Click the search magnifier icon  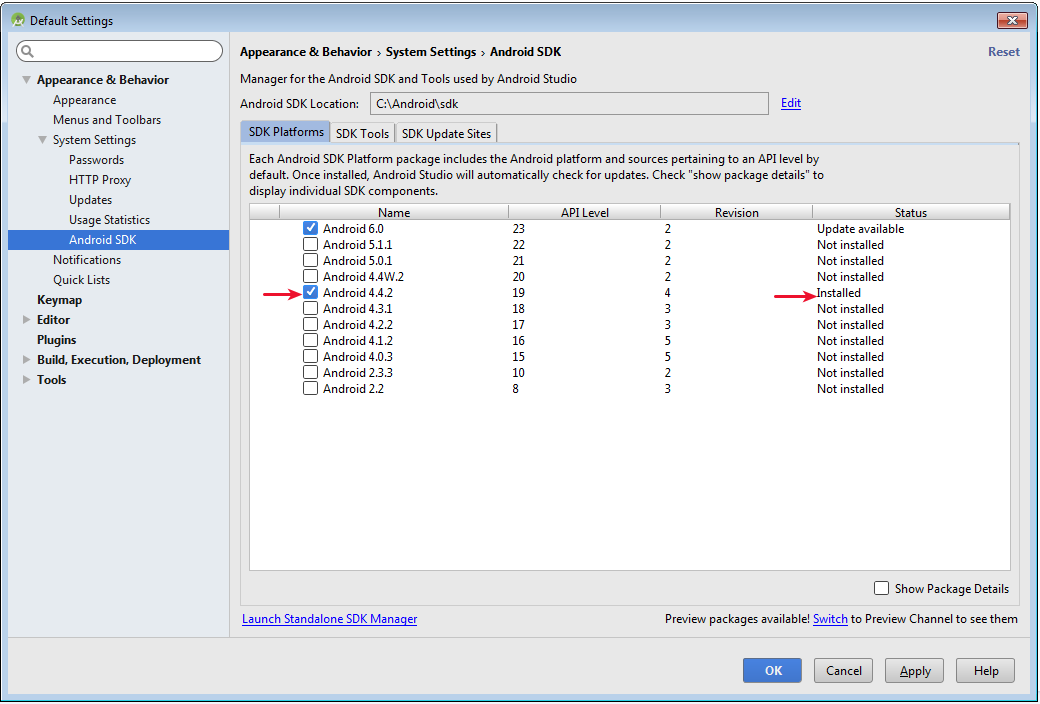tap(27, 51)
